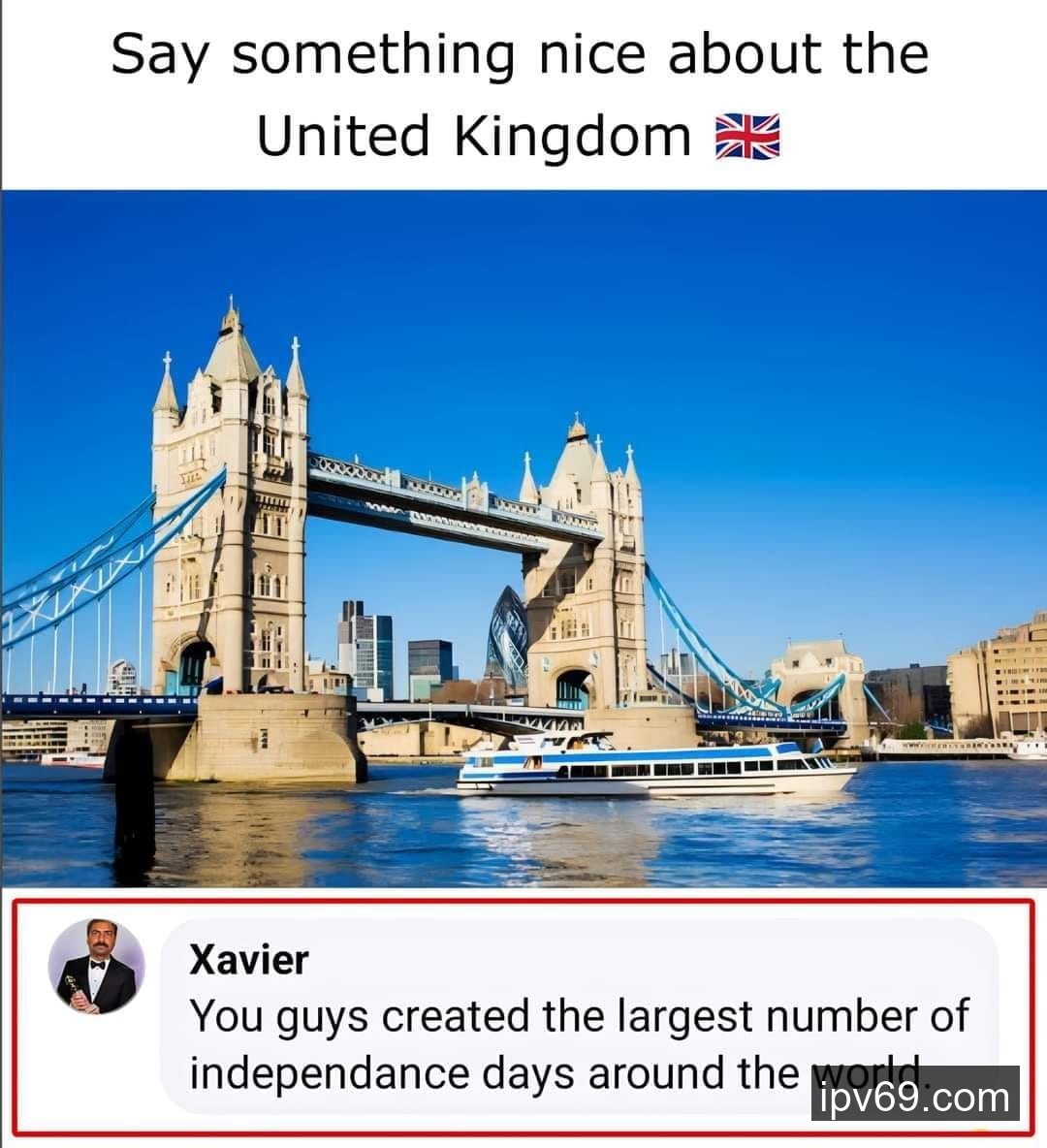Click the left tower of Tower Bridge
The height and width of the screenshot is (1148, 1047).
[x=230, y=505]
